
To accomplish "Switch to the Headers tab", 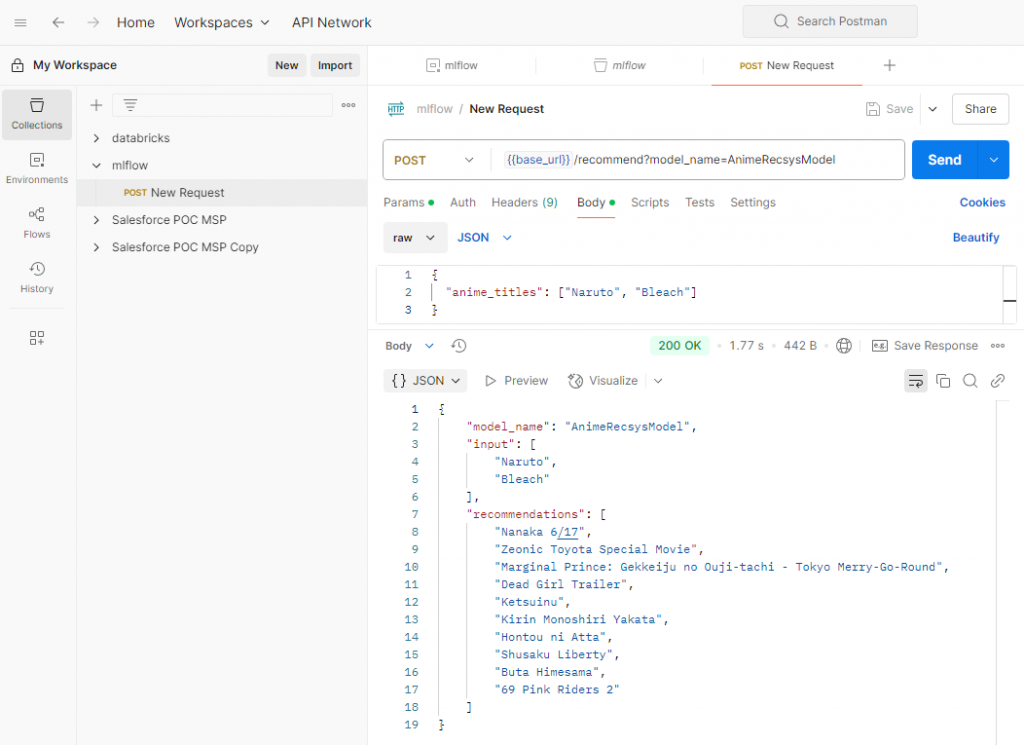I will coord(524,202).
